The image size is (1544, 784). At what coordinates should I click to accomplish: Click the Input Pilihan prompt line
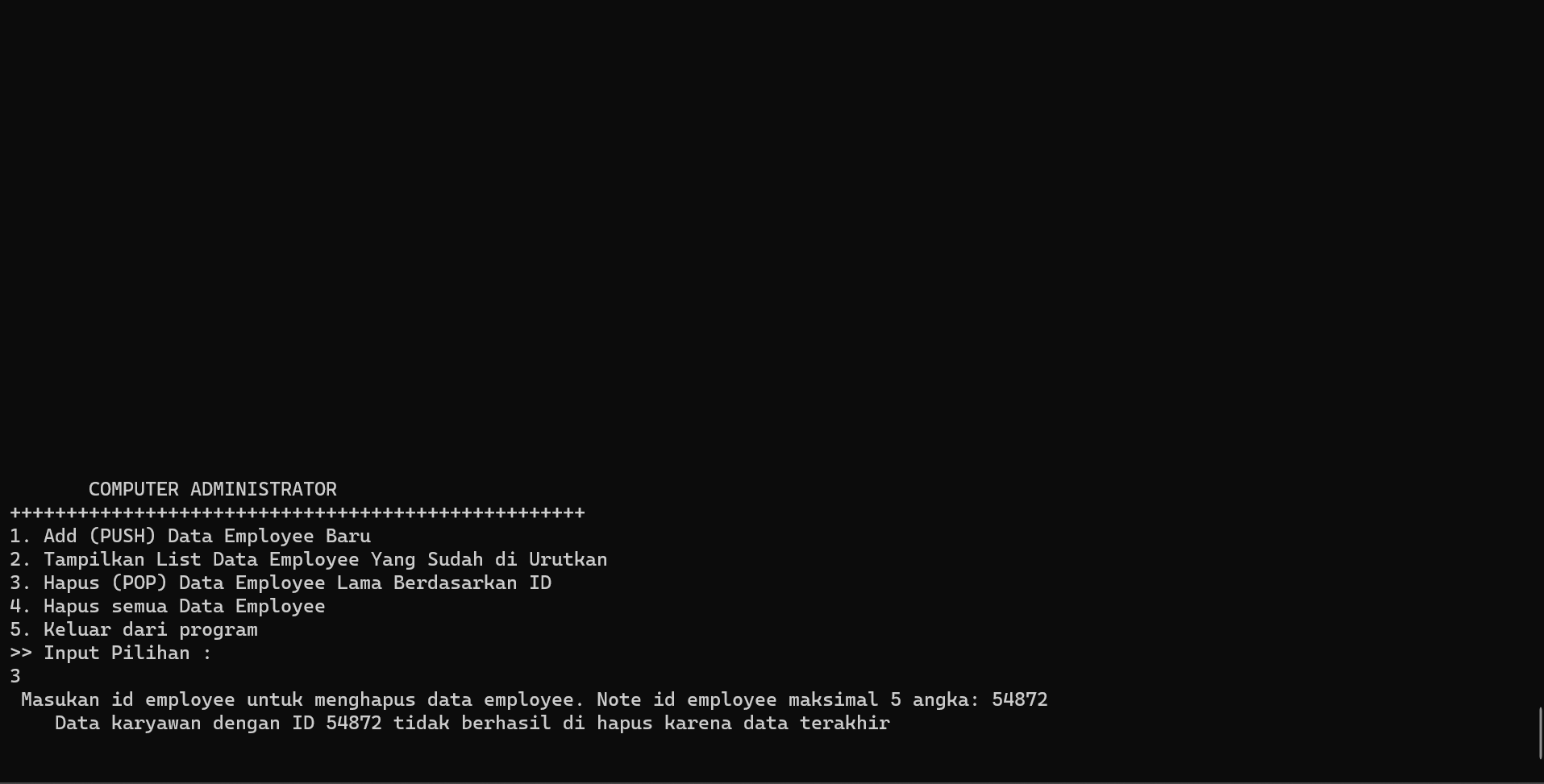[110, 653]
